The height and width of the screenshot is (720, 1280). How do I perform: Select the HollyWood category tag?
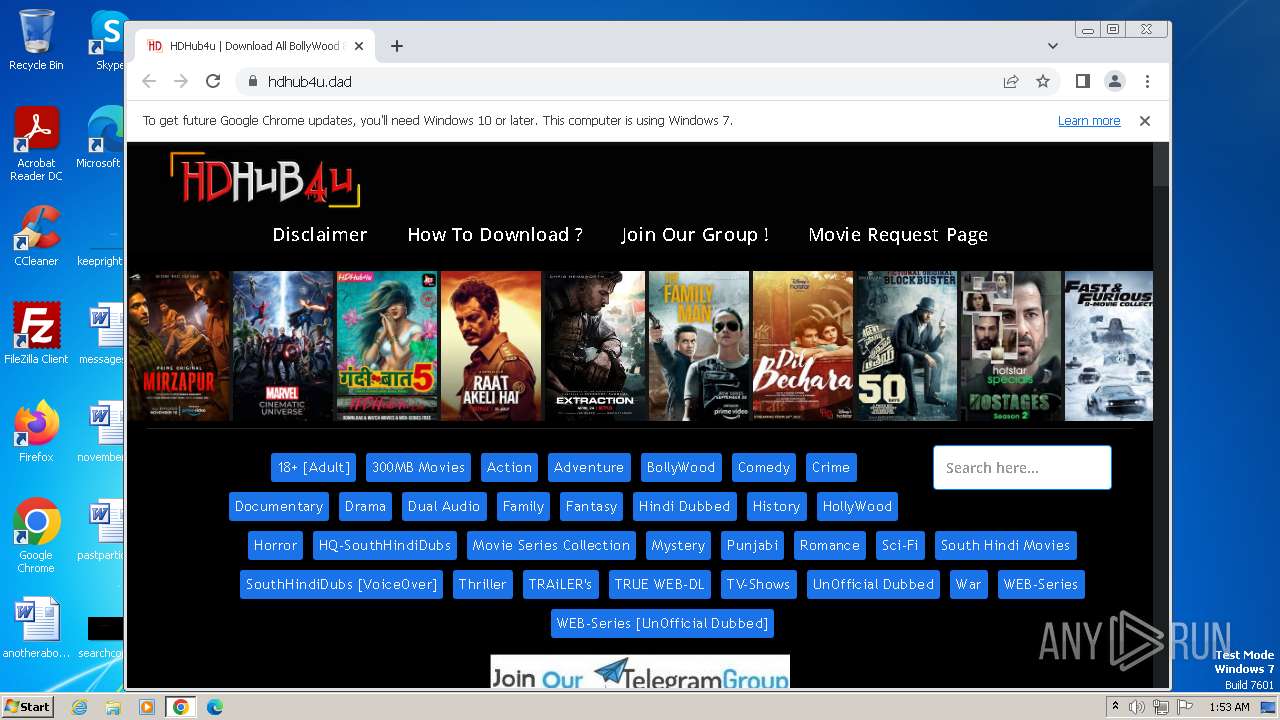[x=857, y=506]
